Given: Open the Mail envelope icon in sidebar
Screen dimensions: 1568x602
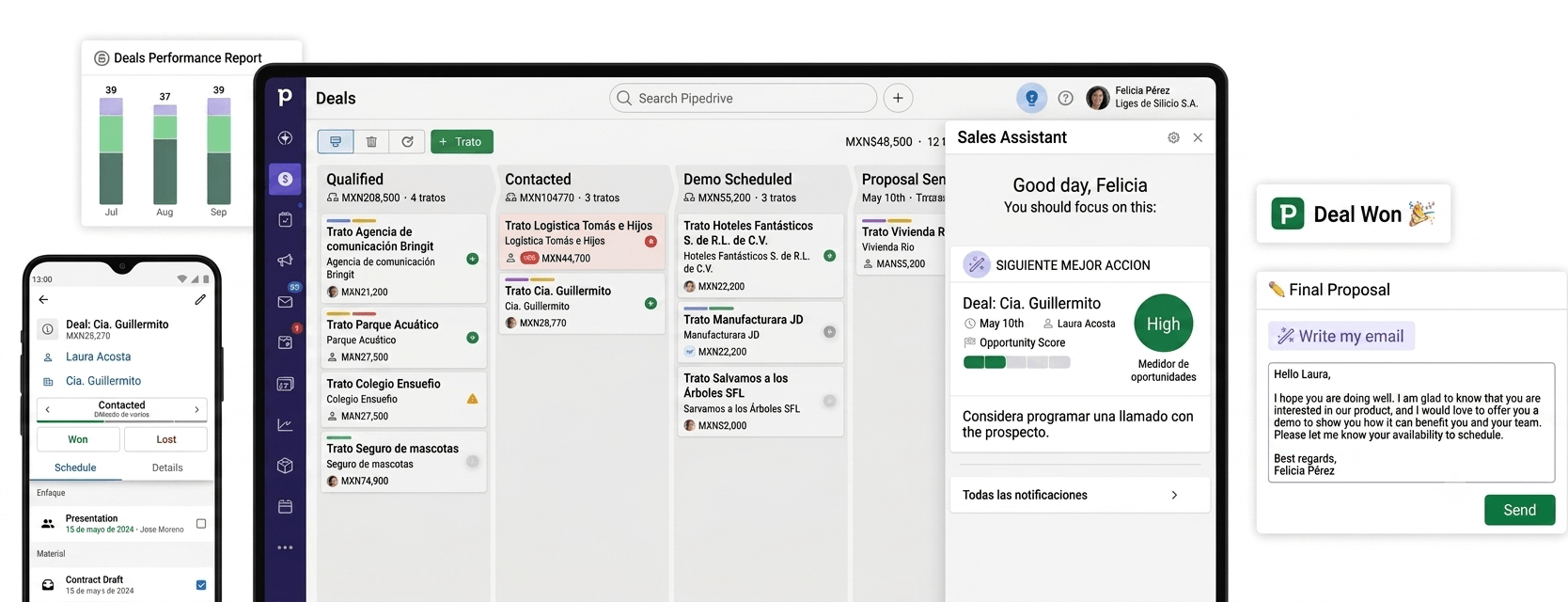Looking at the screenshot, I should tap(285, 302).
